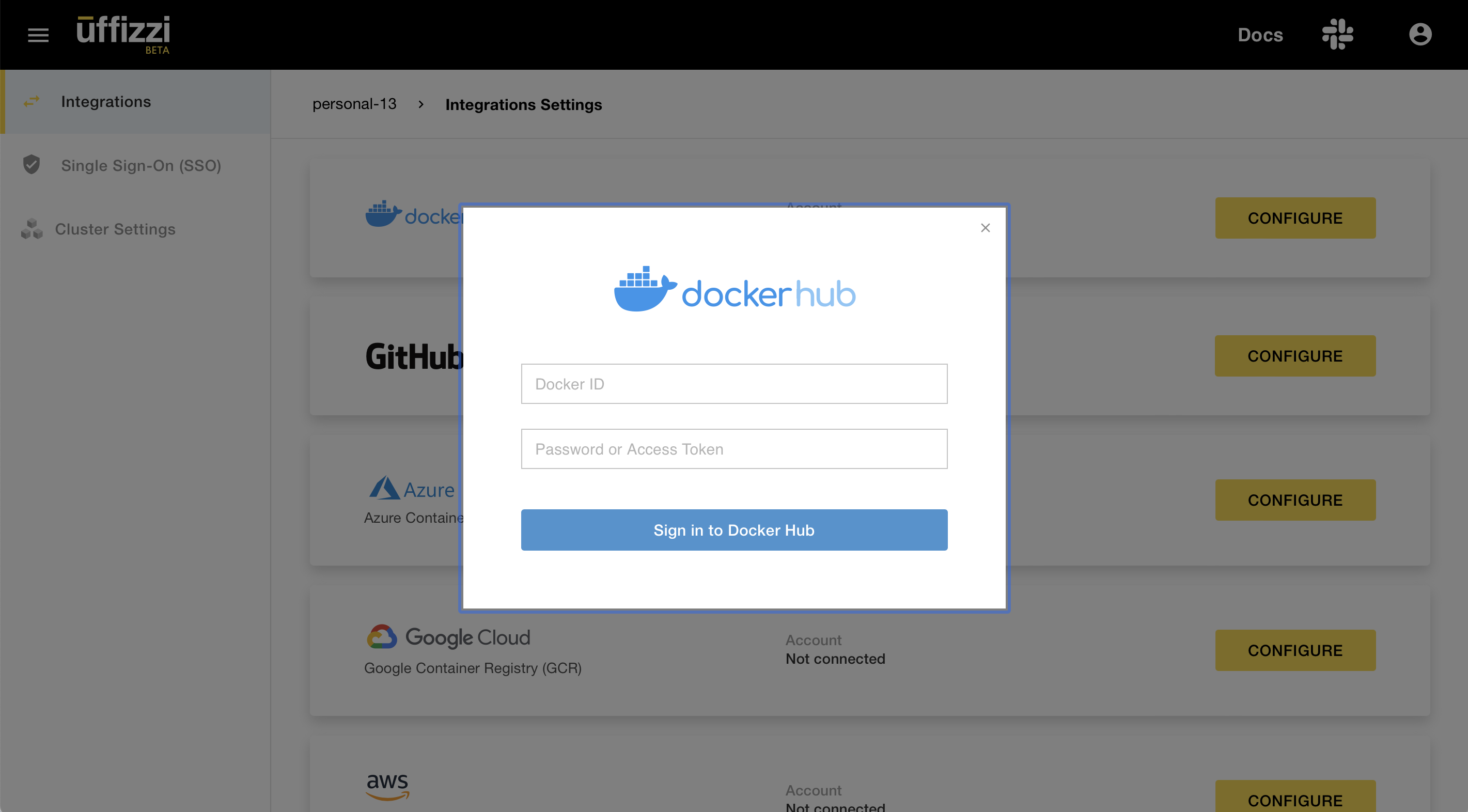Screen dimensions: 1468x812
Task: Click the Cluster Settings cubes icon
Action: 32,228
